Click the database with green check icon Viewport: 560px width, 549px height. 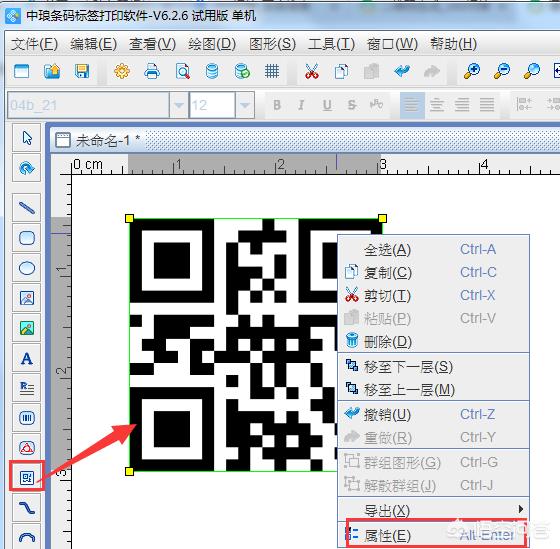coord(242,71)
